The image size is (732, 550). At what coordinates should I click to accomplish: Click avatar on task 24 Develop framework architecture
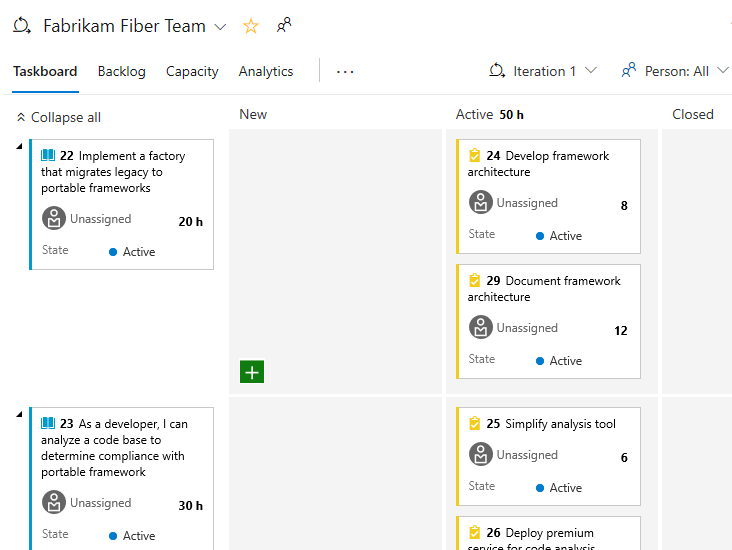pos(481,203)
